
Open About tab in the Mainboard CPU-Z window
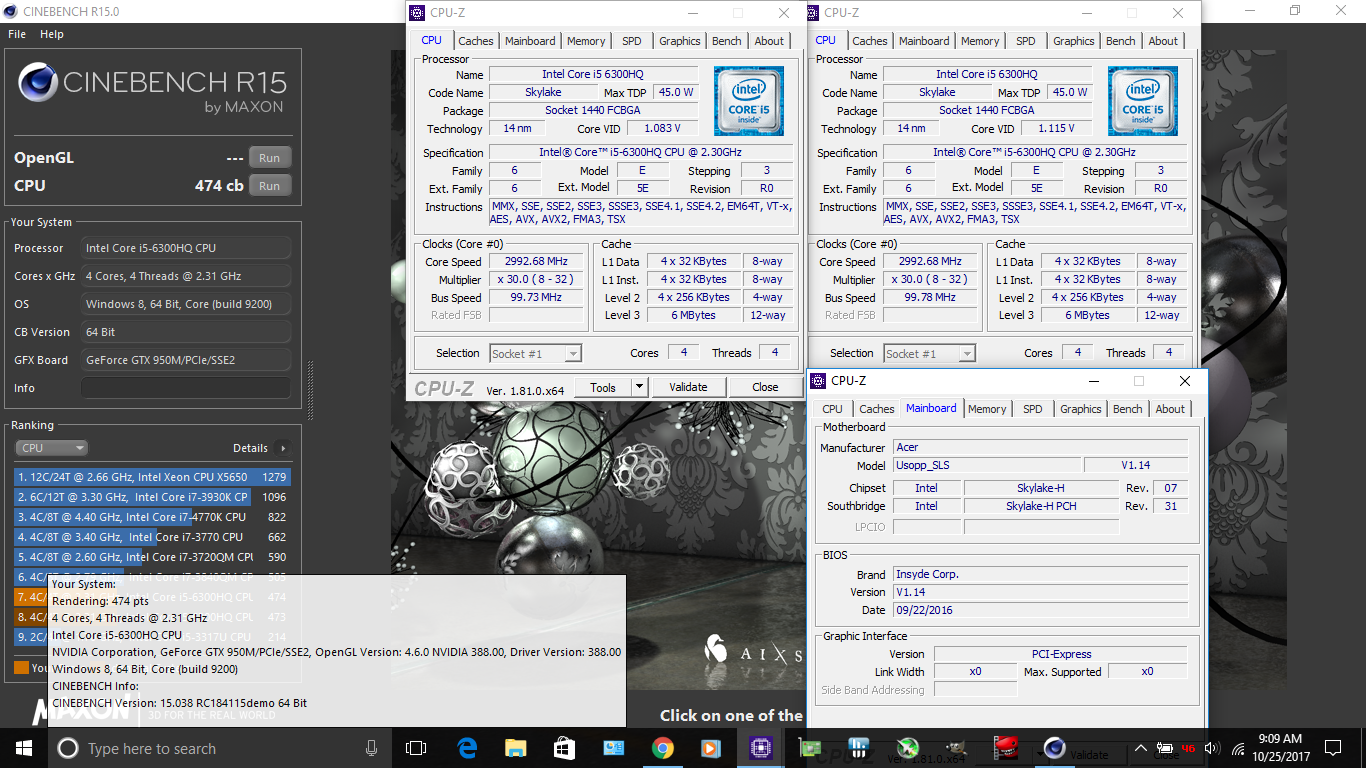pyautogui.click(x=1170, y=409)
